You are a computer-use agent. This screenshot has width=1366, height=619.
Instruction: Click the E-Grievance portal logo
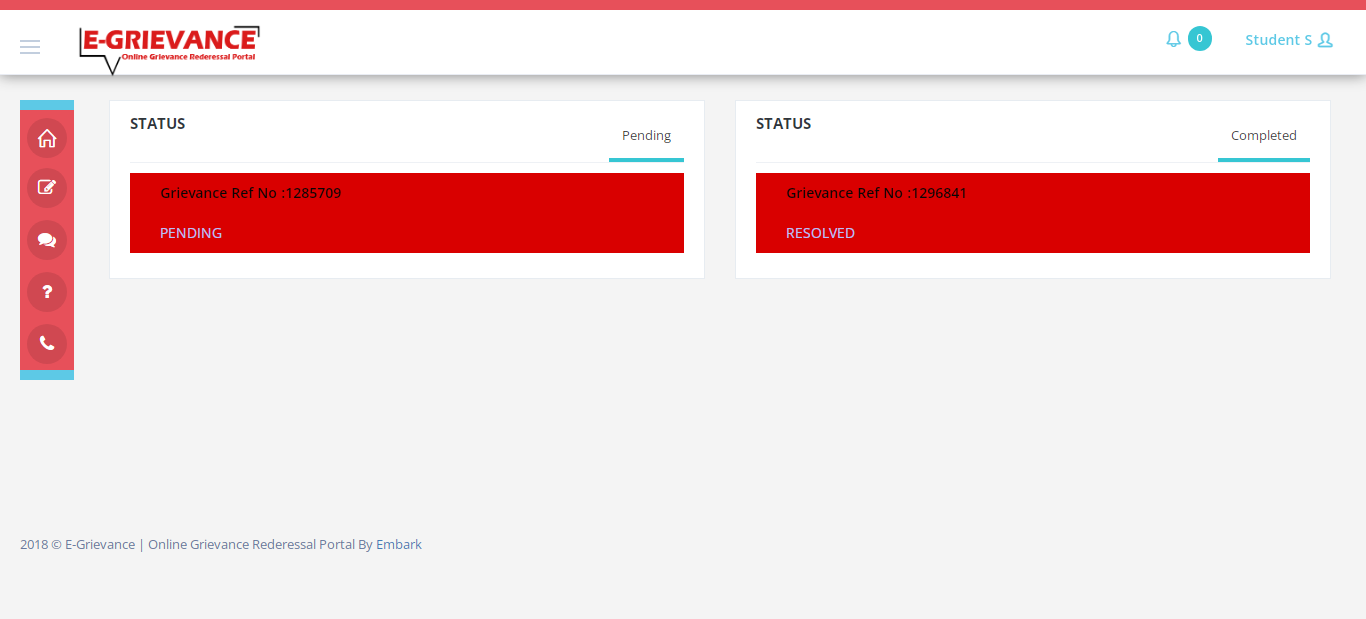pyautogui.click(x=169, y=47)
